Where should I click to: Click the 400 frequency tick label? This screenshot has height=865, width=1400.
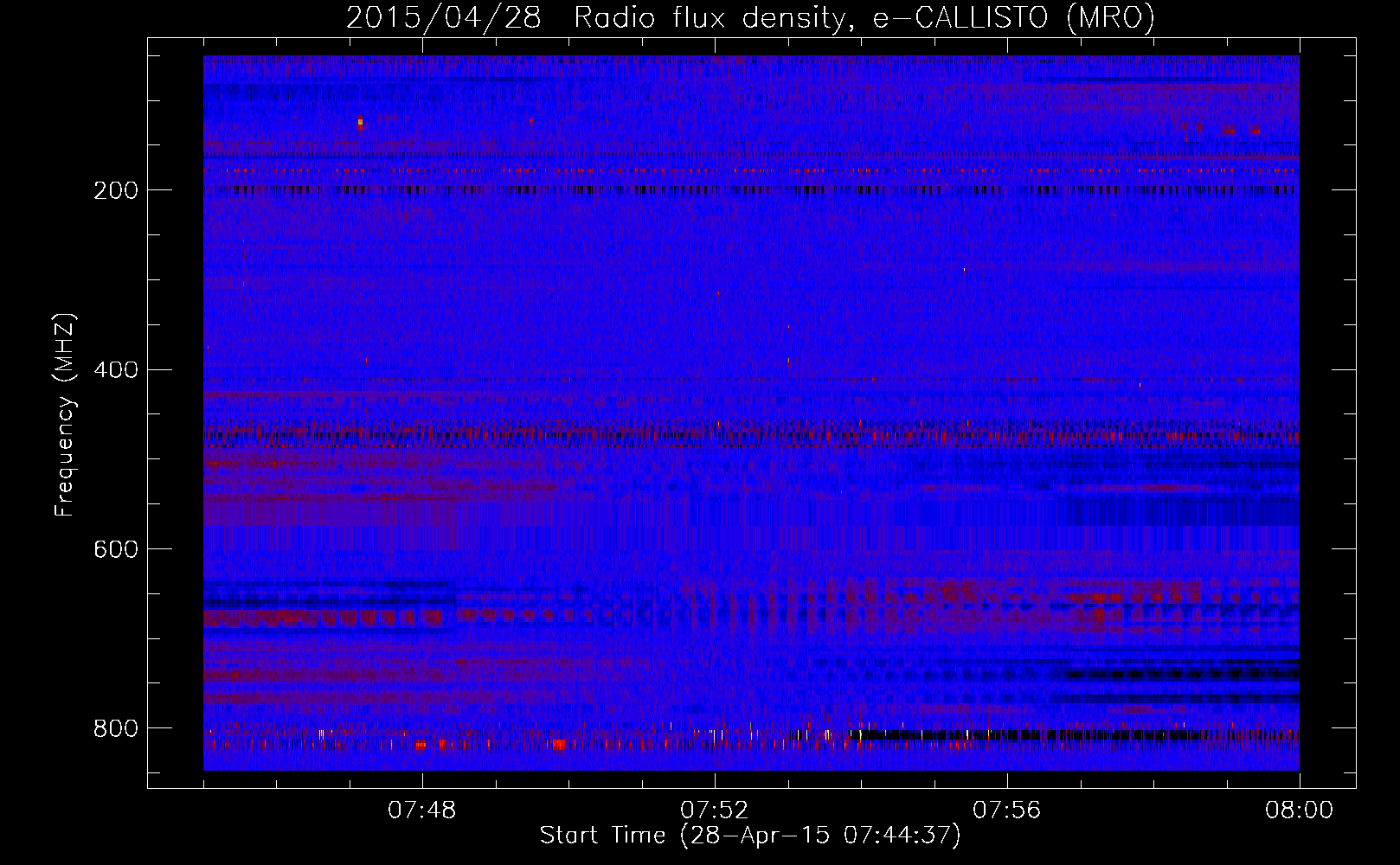(115, 370)
